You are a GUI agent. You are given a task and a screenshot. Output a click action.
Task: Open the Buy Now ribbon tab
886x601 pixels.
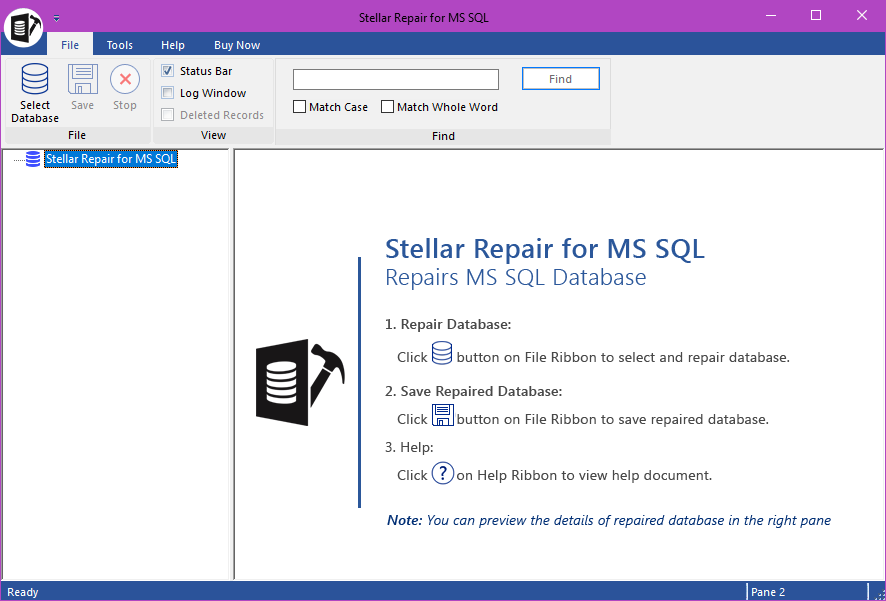(x=236, y=44)
